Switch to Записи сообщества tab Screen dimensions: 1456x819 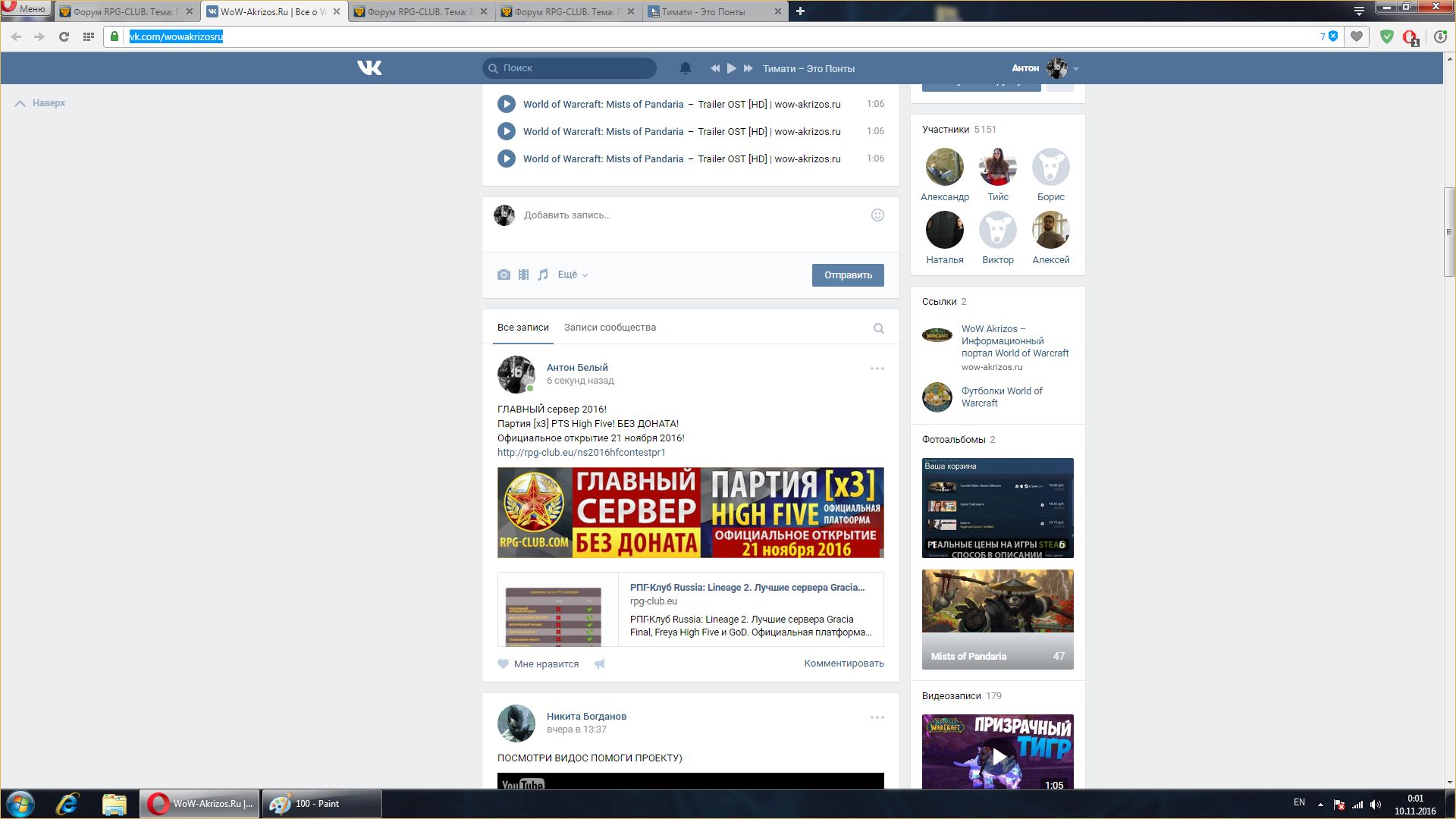click(610, 328)
